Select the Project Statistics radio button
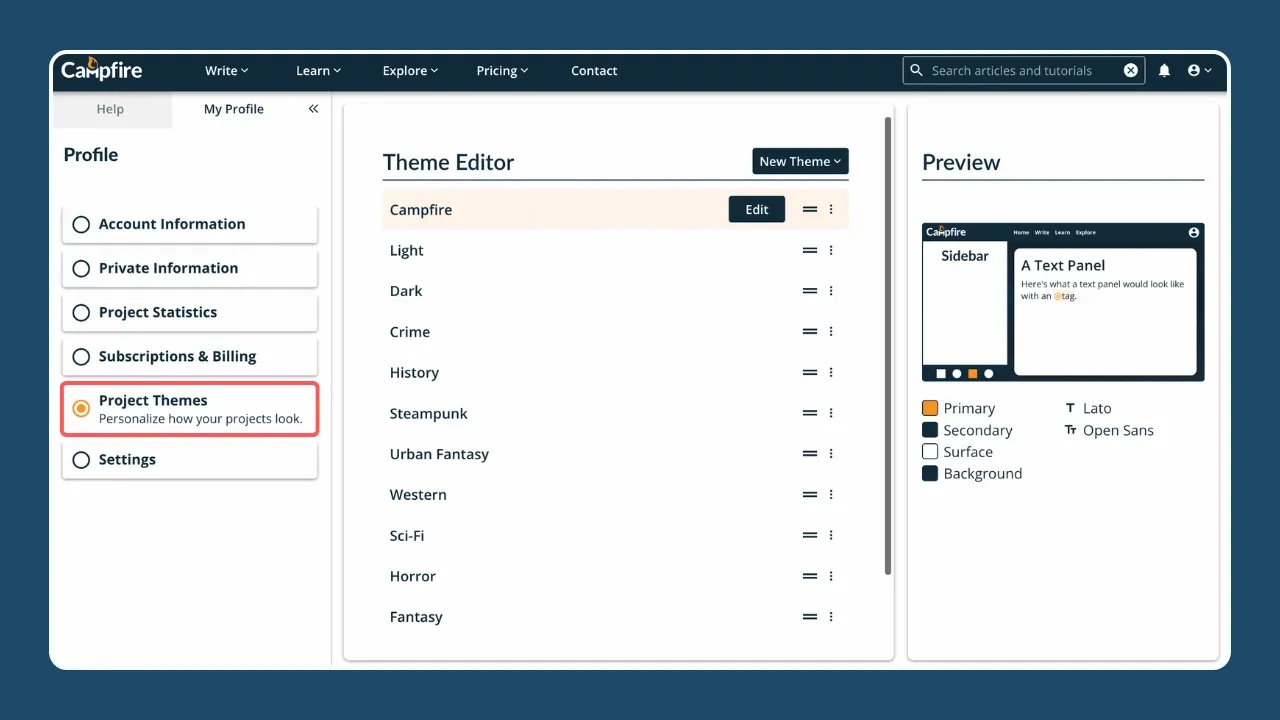1280x720 pixels. click(81, 312)
